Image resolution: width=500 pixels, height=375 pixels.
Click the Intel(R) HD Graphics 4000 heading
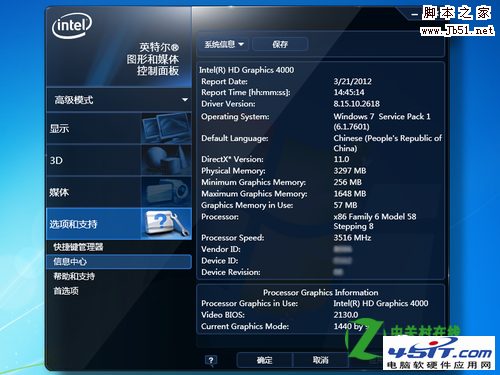[x=247, y=70]
